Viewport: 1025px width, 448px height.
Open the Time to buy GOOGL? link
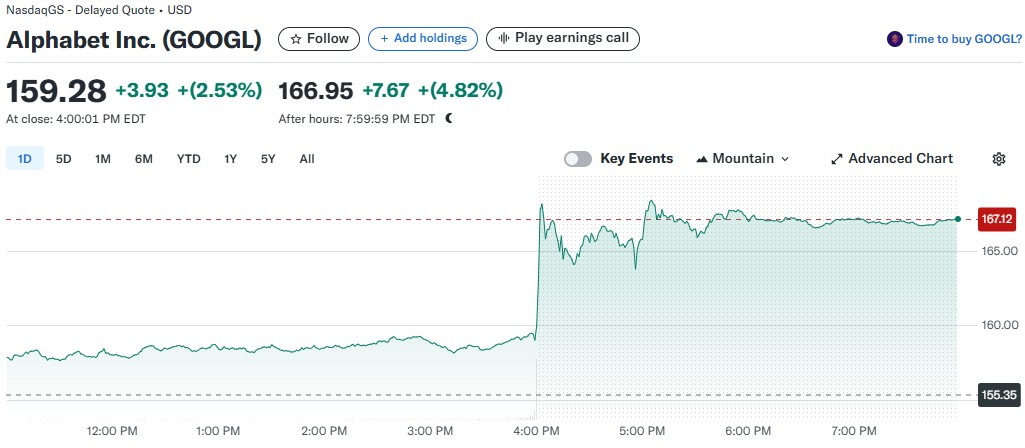[964, 39]
